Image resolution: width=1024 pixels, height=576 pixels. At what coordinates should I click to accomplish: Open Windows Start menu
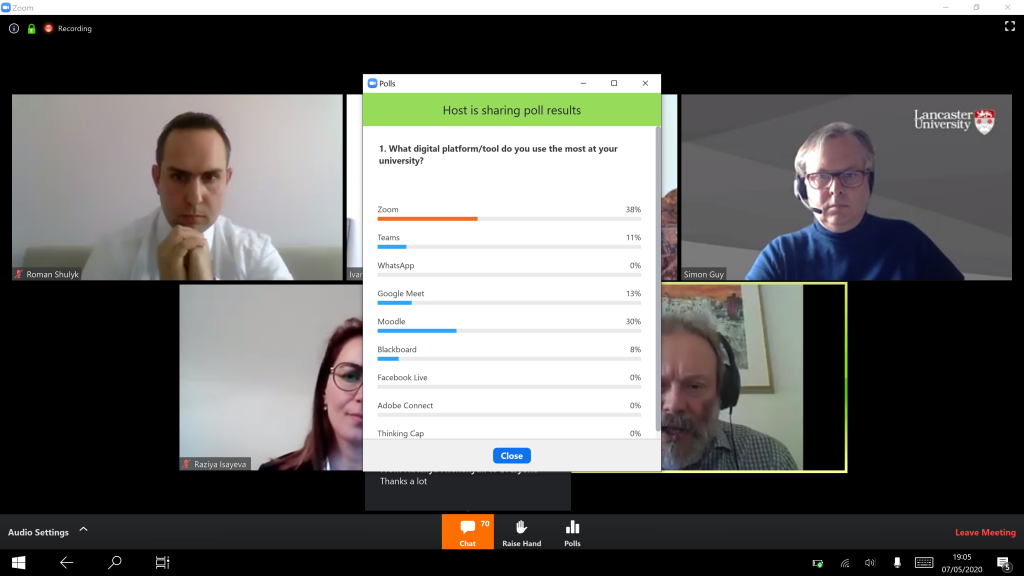tap(18, 562)
